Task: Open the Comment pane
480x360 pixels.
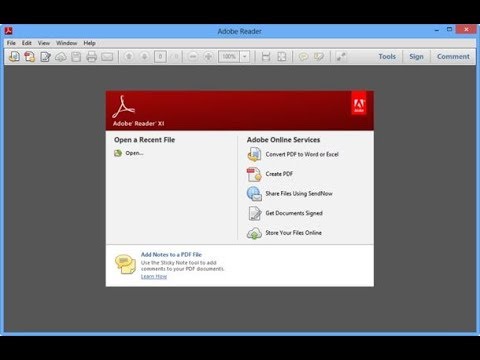Action: click(x=453, y=57)
